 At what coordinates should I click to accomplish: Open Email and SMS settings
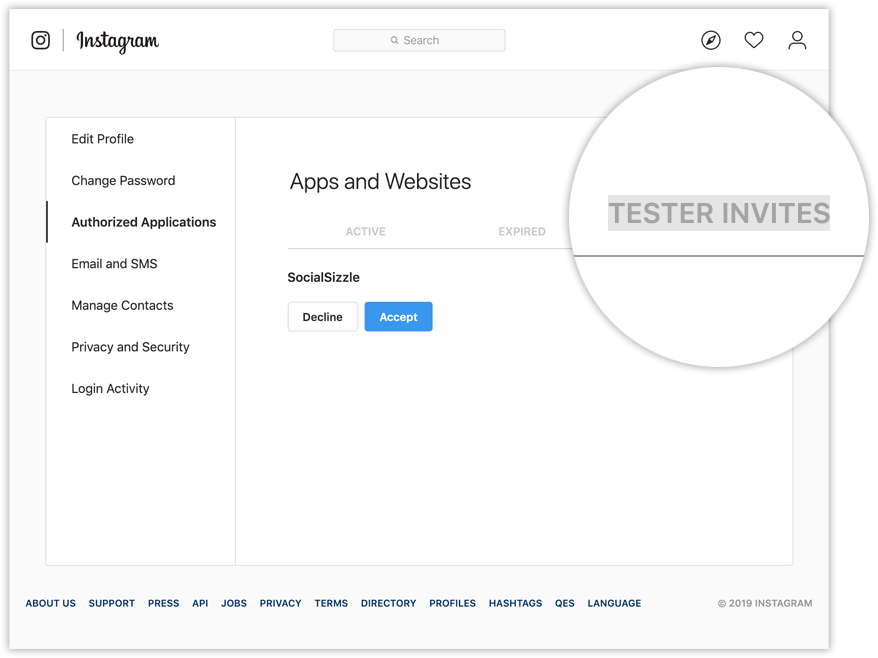click(x=114, y=264)
